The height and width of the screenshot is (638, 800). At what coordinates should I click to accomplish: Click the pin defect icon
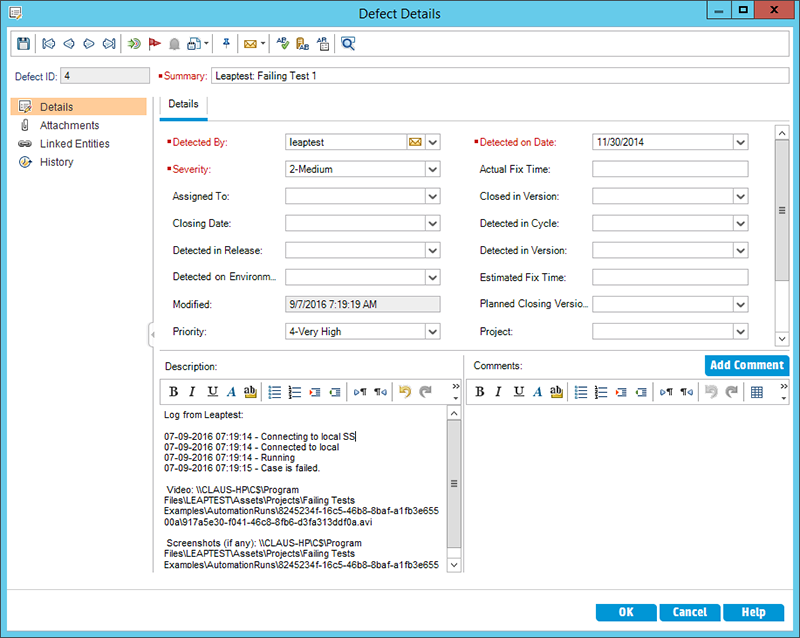(226, 43)
